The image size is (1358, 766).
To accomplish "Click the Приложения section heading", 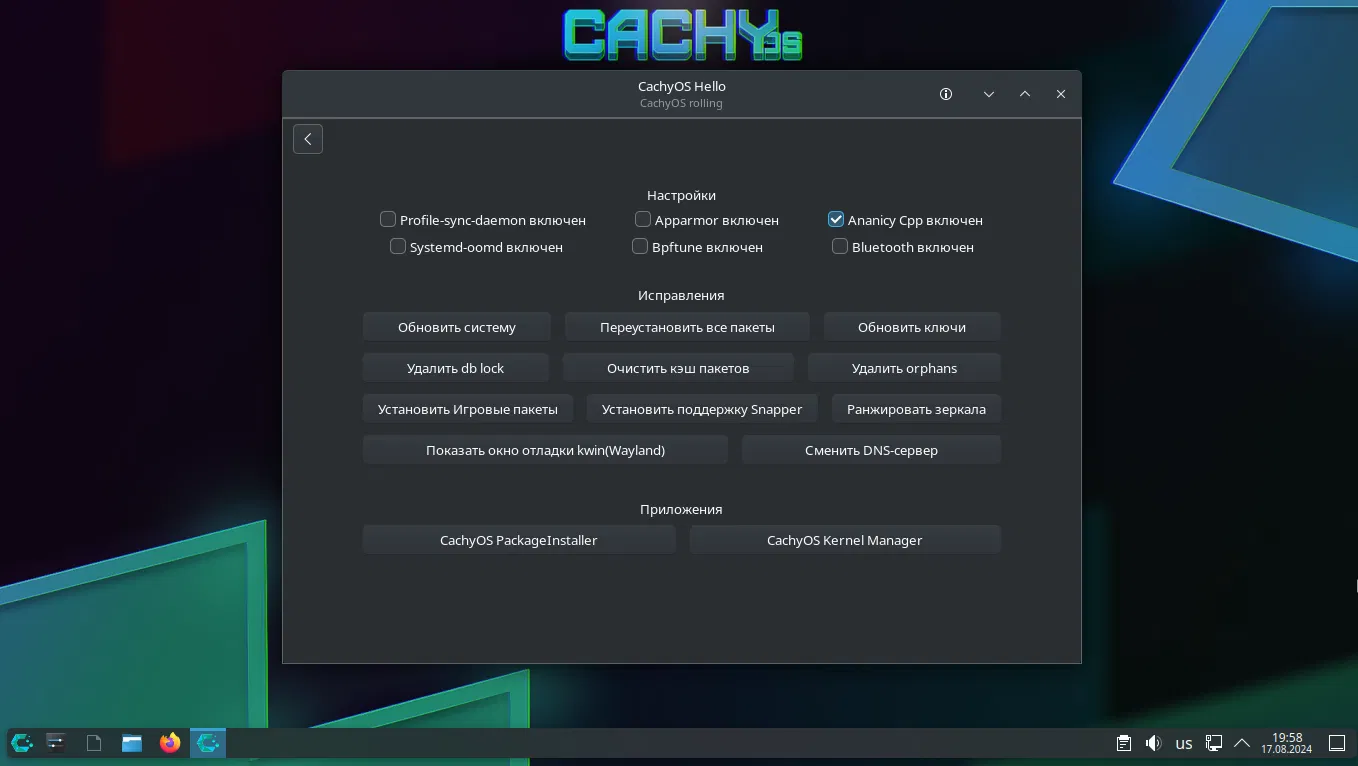I will pos(682,509).
